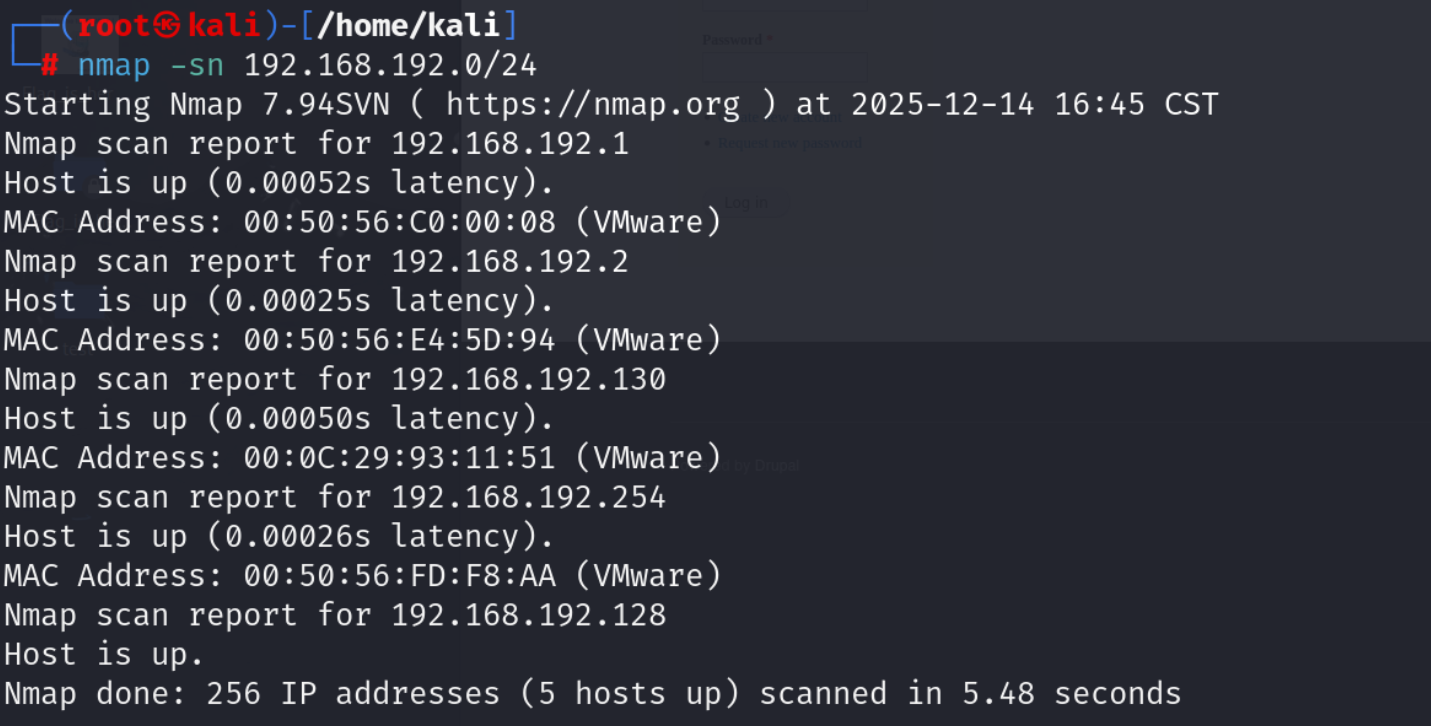
Task: Click the 192.168.192.1 host address
Action: pos(510,144)
